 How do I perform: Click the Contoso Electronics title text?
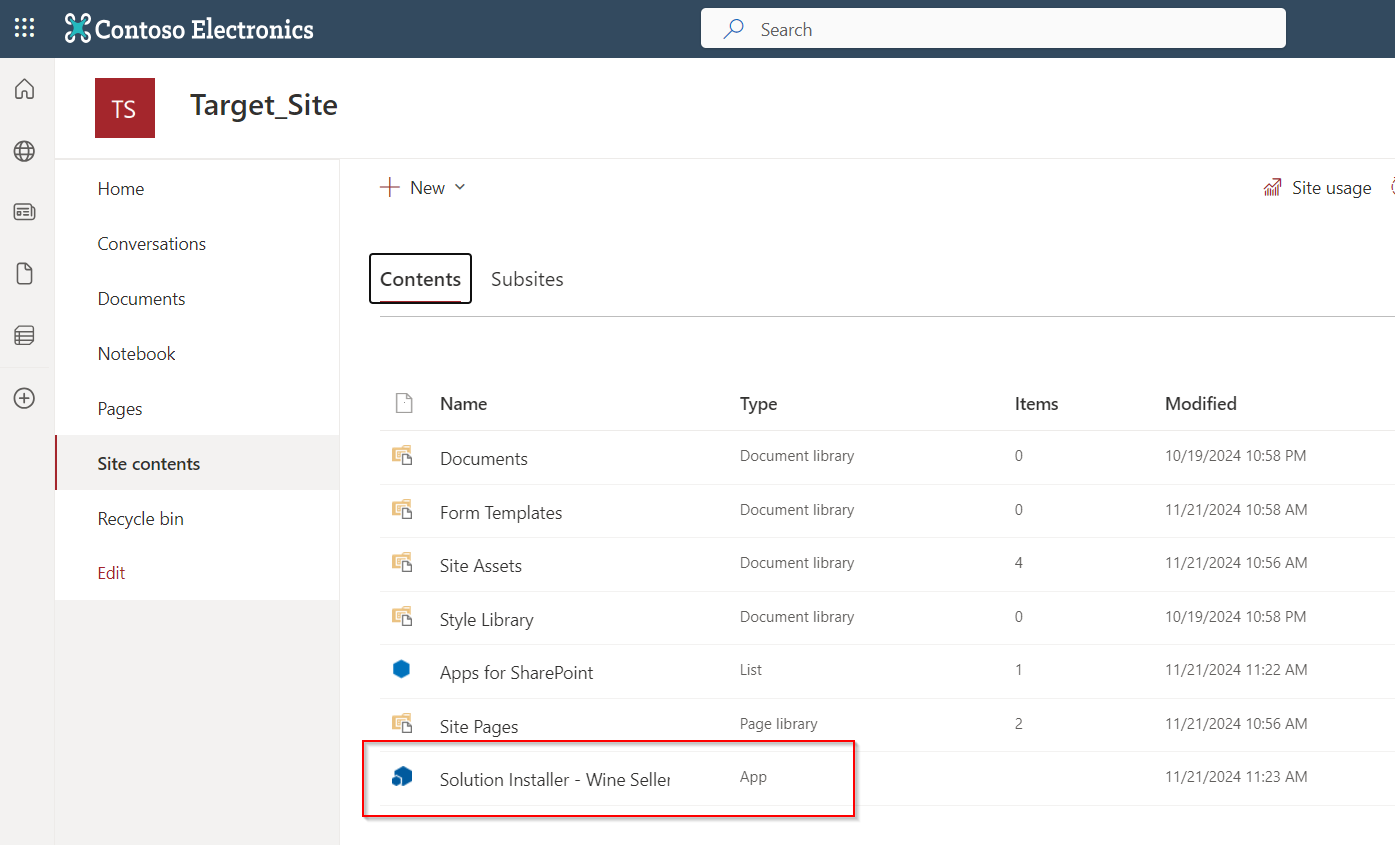coord(204,29)
